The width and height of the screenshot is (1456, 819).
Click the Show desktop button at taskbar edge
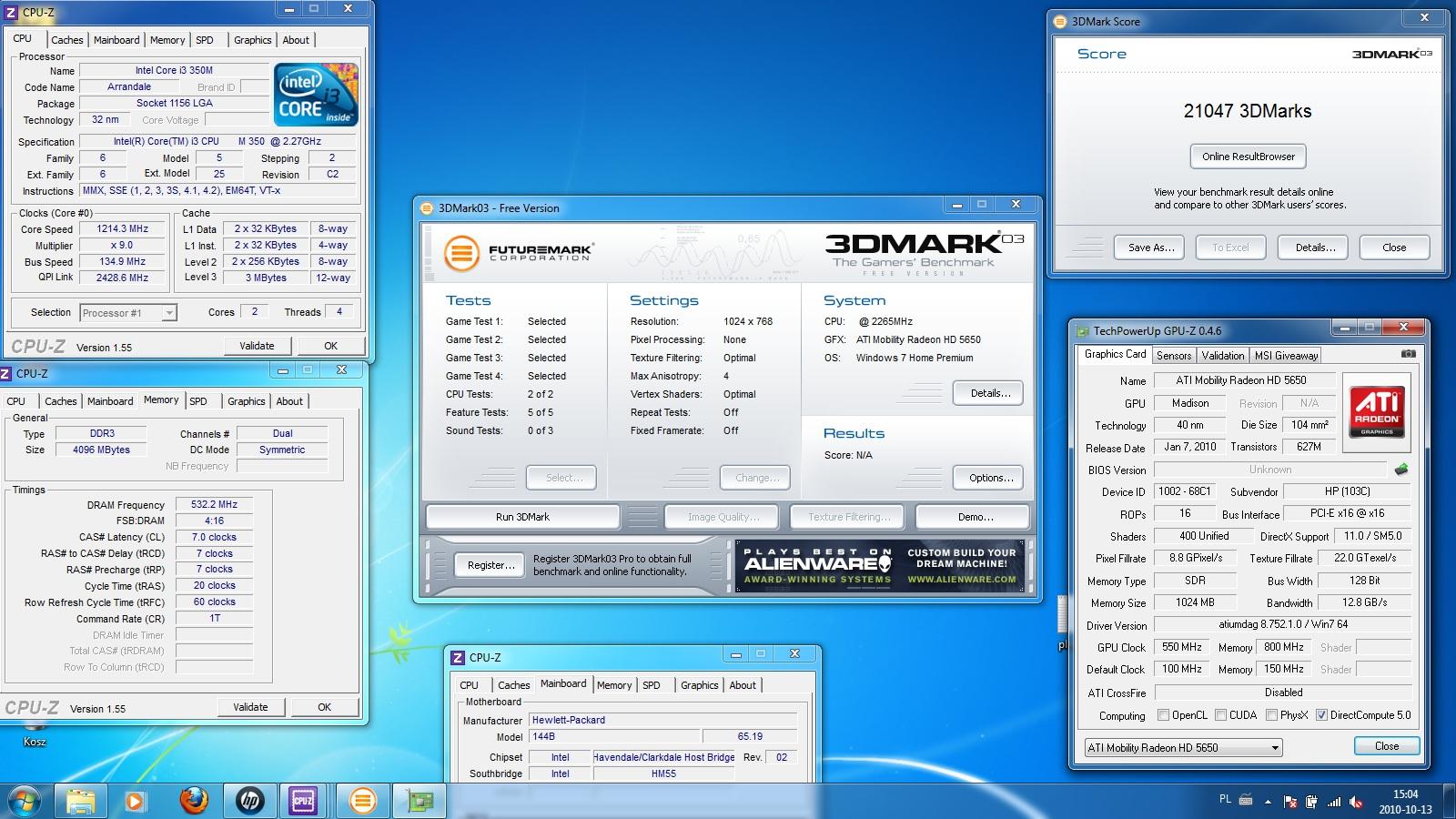tap(1449, 801)
